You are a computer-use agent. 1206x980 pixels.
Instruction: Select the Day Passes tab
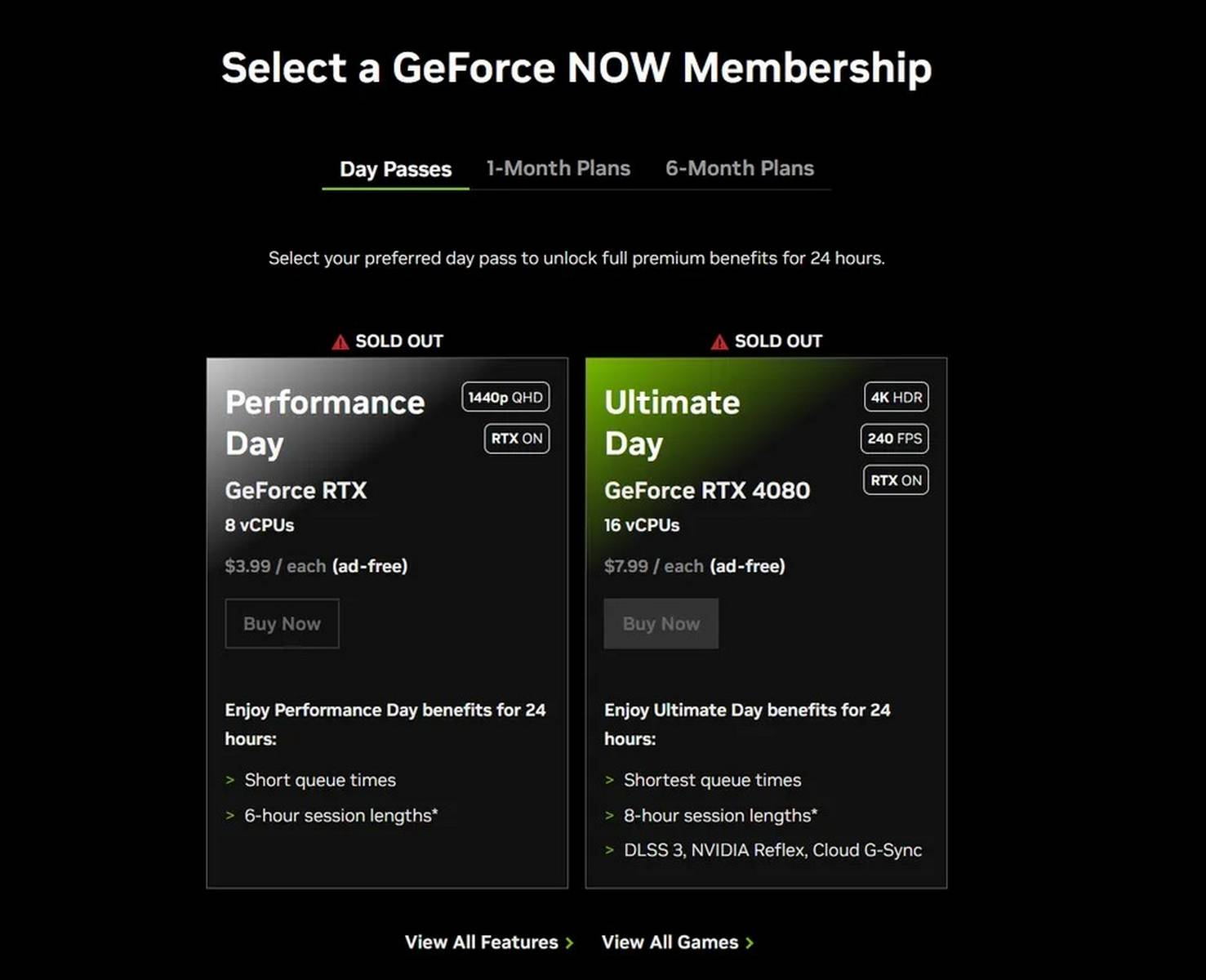point(395,169)
